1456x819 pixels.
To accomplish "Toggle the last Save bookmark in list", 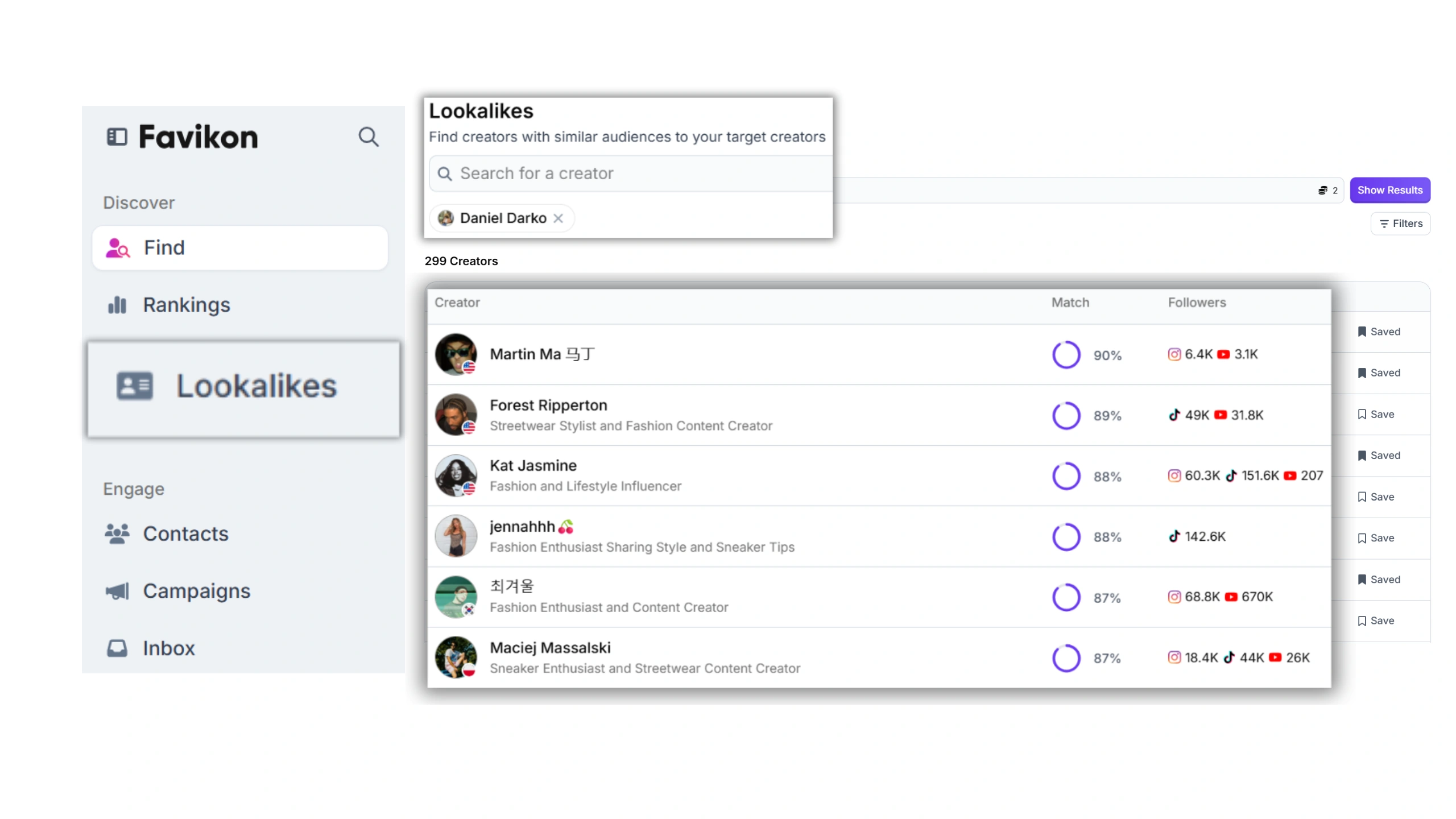I will point(1376,621).
